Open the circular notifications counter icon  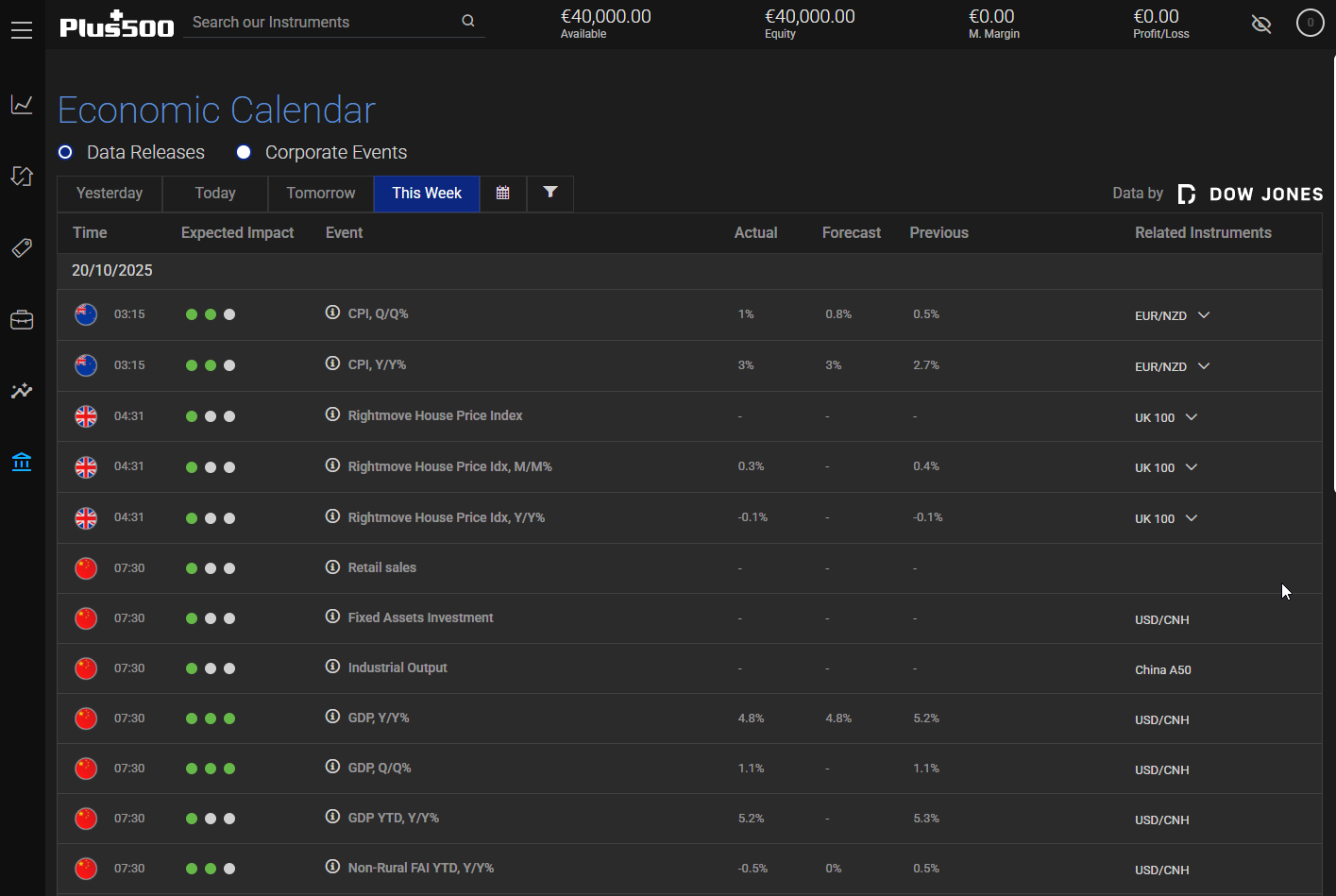tap(1310, 23)
